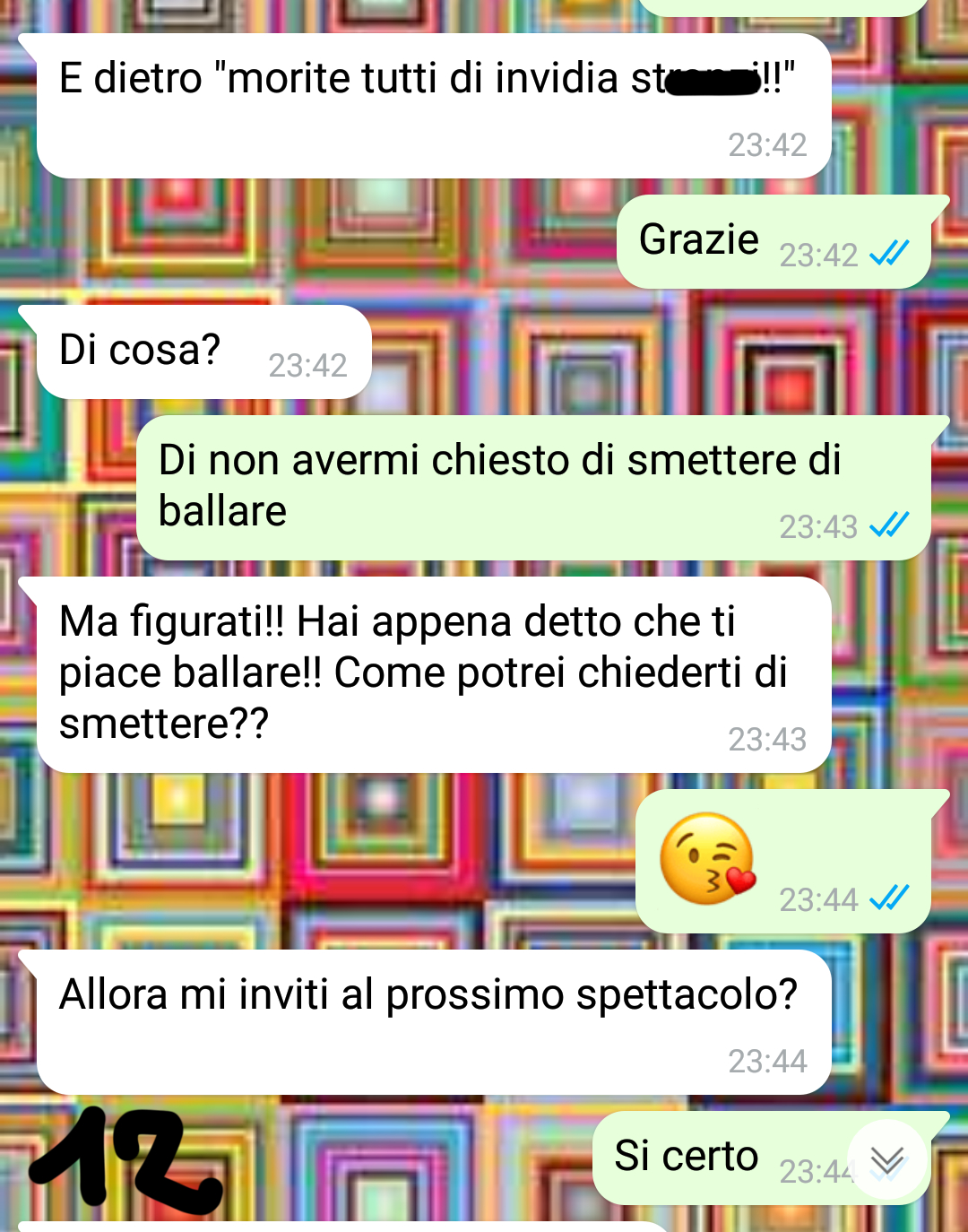Select the 'Di cosa?' message bubble

[x=197, y=351]
